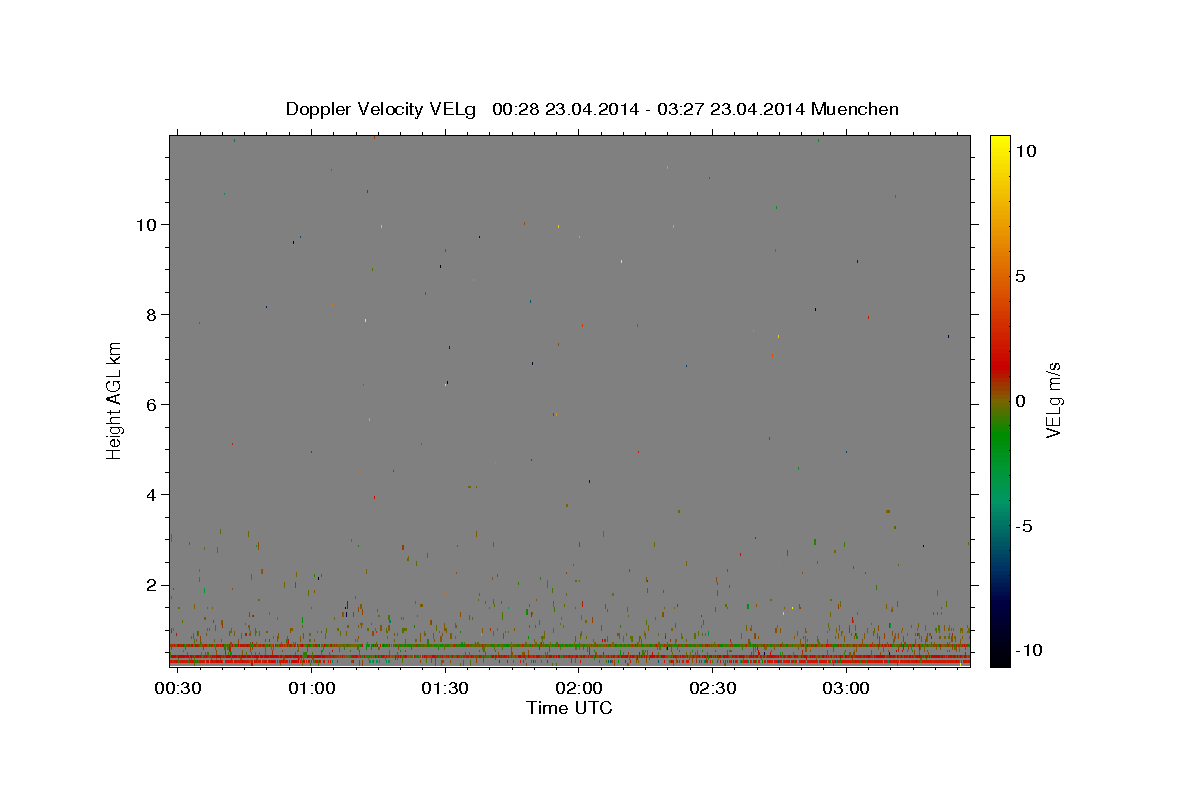Click the 00:30 time tick label

point(177,688)
